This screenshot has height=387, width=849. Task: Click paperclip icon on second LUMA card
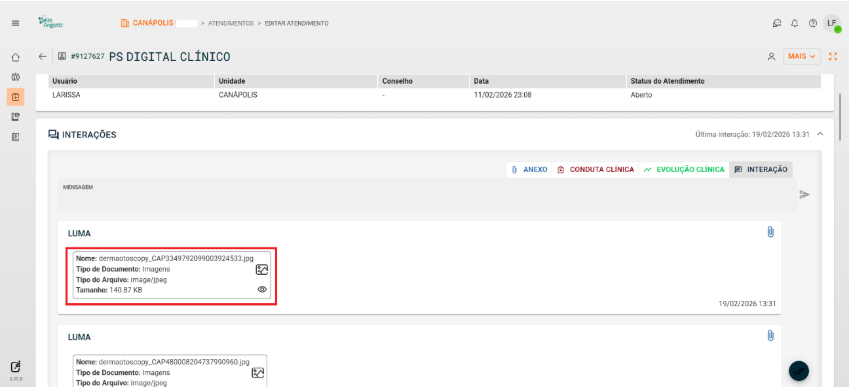tap(770, 336)
